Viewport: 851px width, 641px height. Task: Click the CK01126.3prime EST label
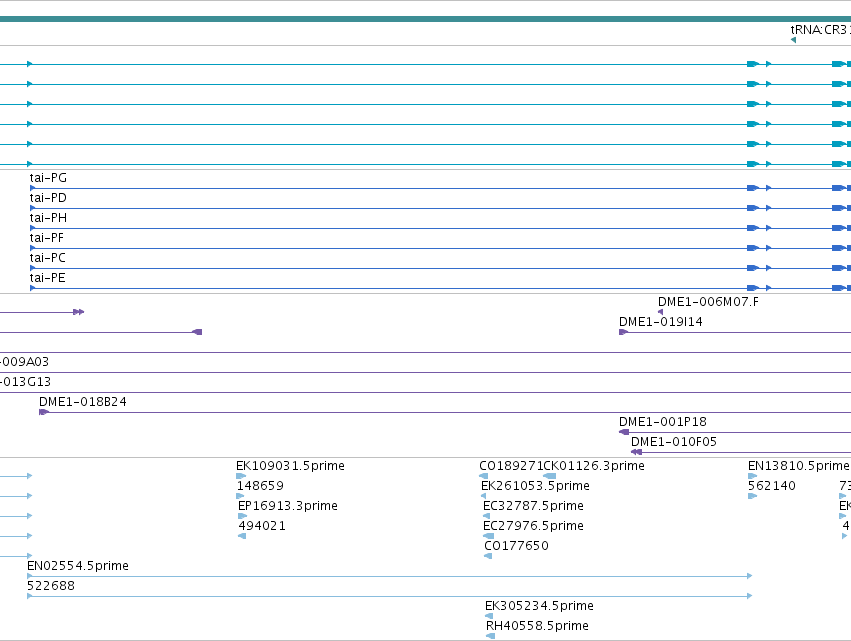coord(594,466)
